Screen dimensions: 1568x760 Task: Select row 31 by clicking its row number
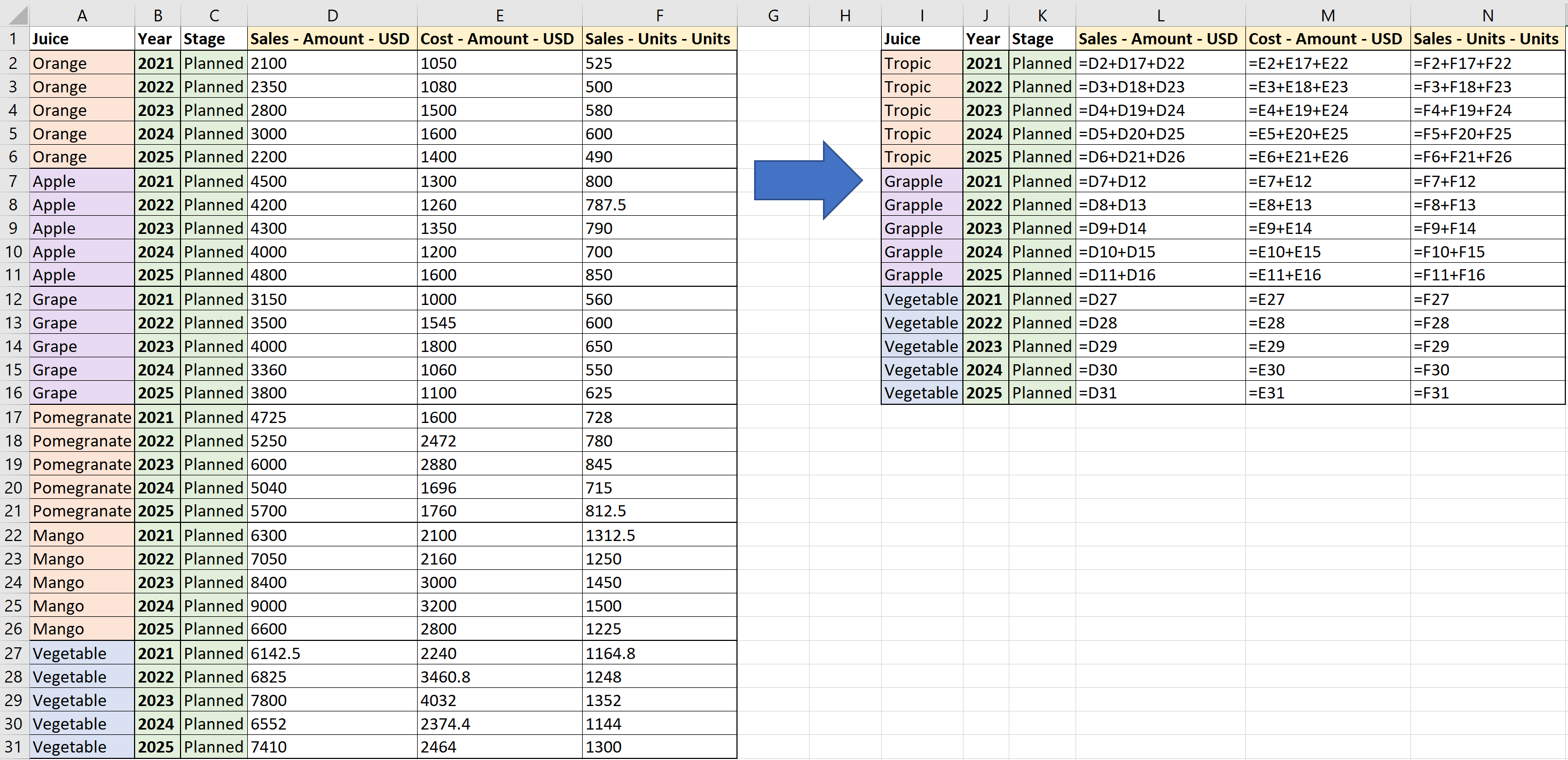point(13,747)
